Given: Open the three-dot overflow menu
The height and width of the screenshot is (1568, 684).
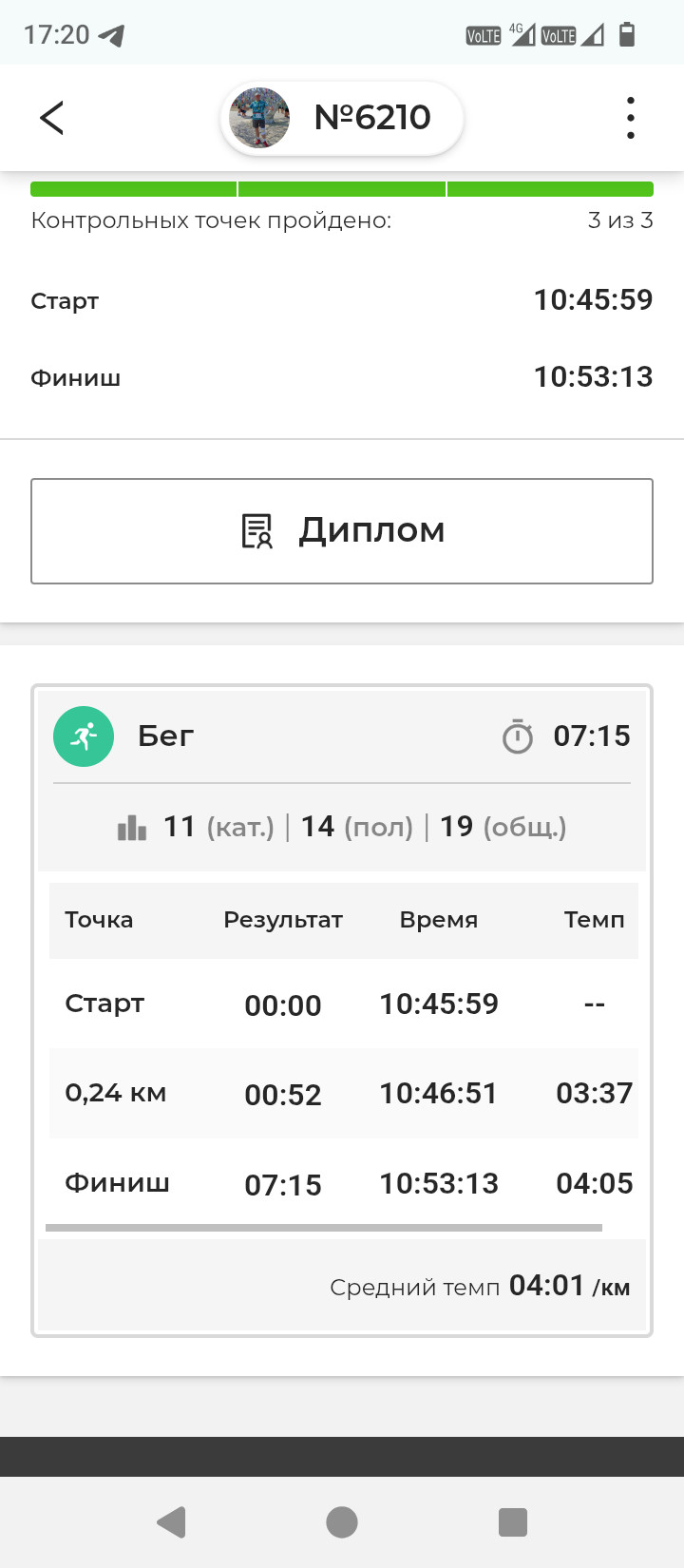Looking at the screenshot, I should 630,118.
